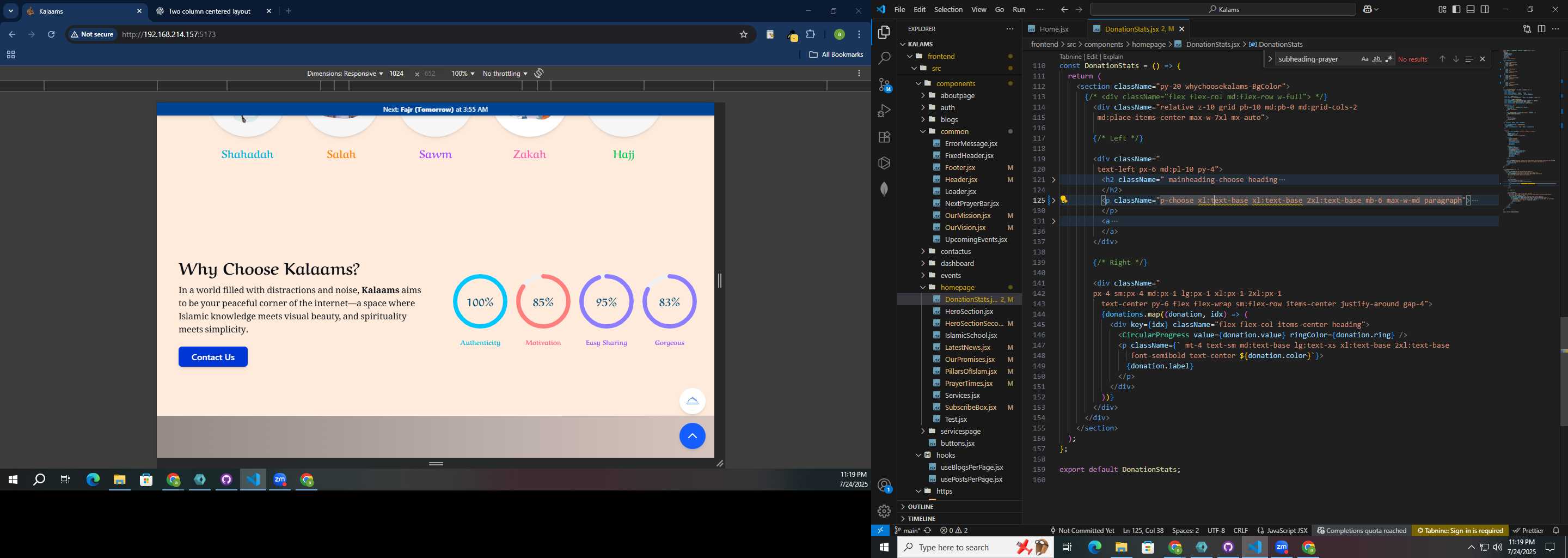Open the Source Control view
1568x558 pixels.
pos(884,84)
